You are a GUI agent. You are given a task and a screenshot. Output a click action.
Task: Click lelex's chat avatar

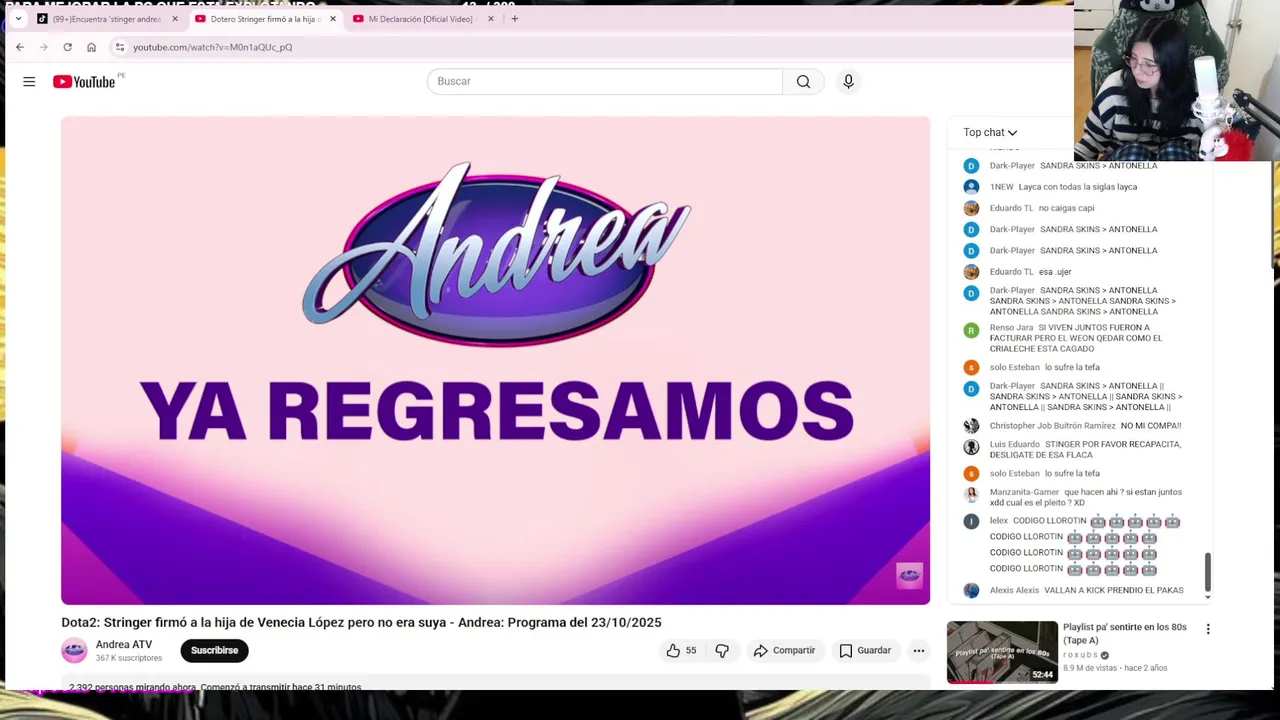click(971, 521)
